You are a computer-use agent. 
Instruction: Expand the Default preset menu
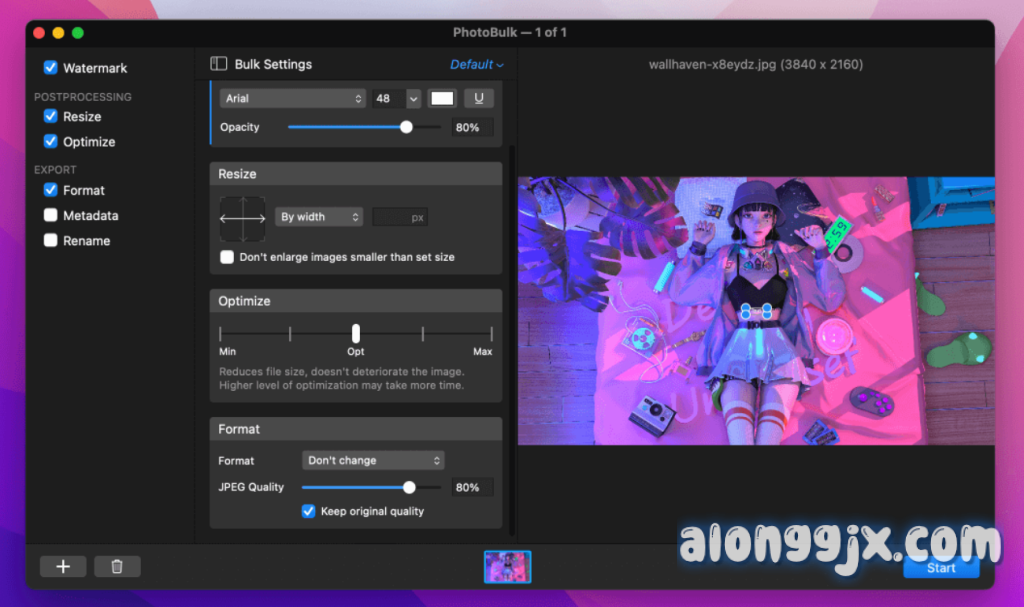(x=476, y=64)
